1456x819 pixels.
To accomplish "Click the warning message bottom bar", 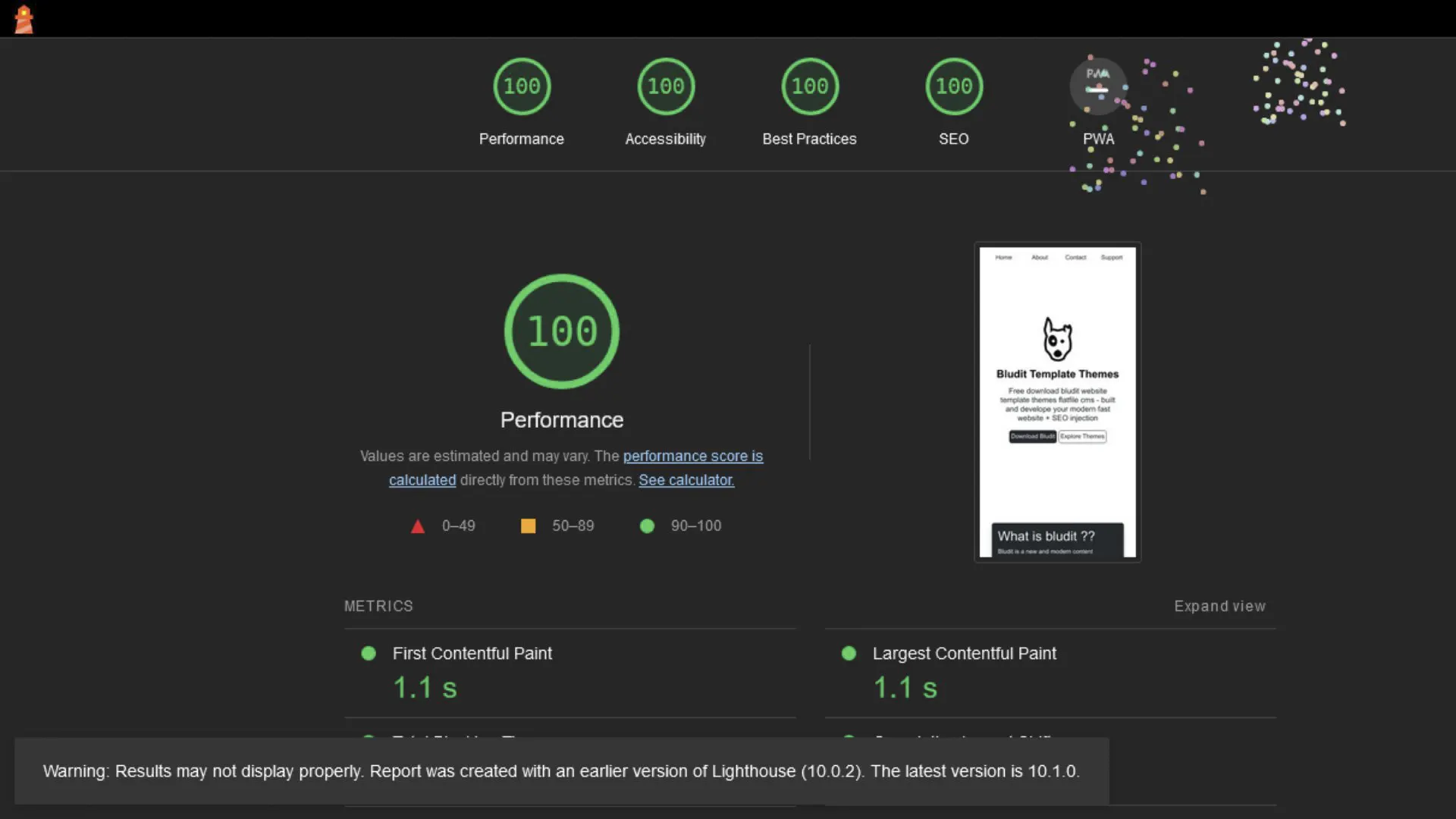I will [x=561, y=770].
